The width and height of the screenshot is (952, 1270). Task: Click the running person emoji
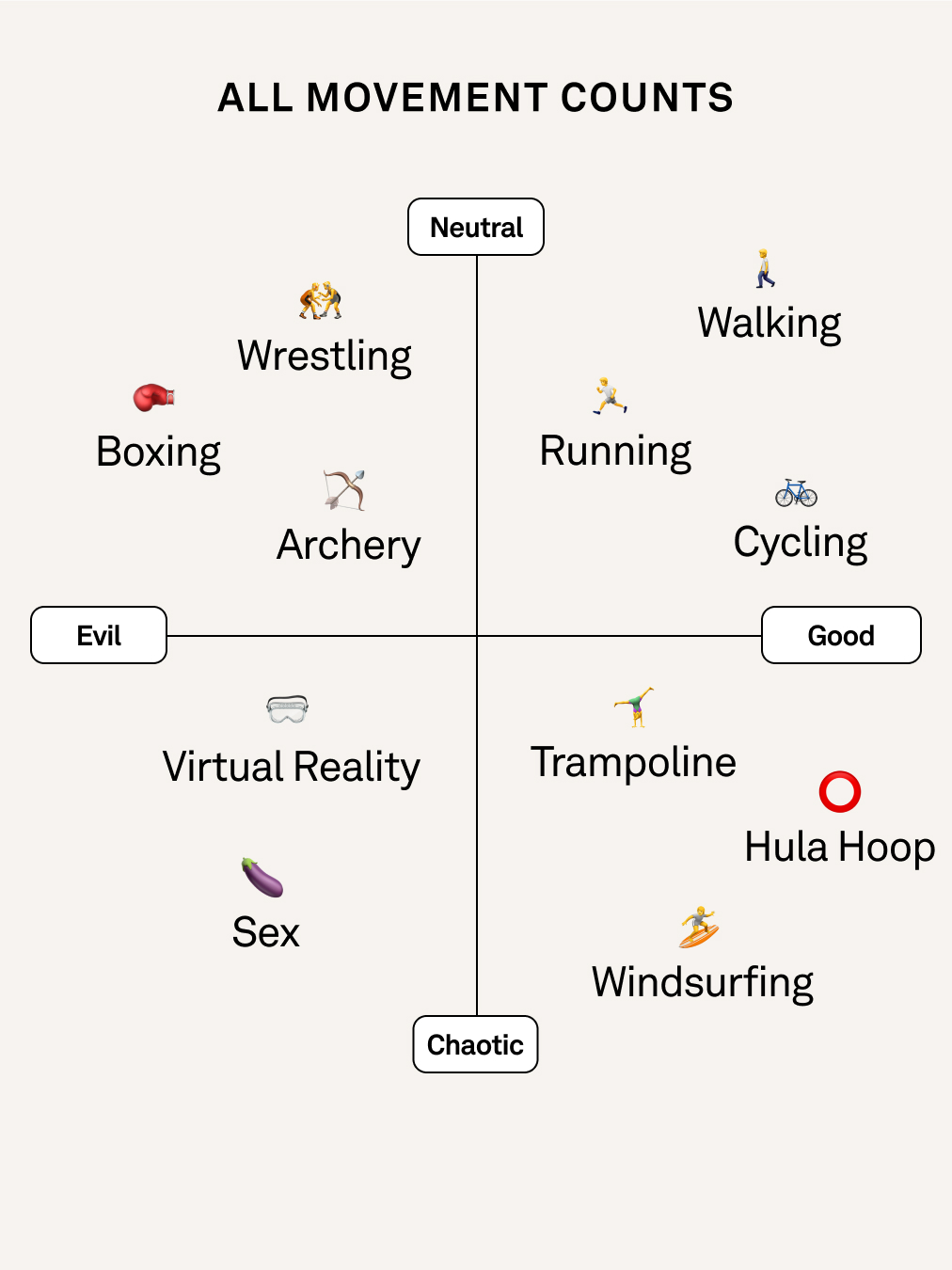click(x=610, y=396)
